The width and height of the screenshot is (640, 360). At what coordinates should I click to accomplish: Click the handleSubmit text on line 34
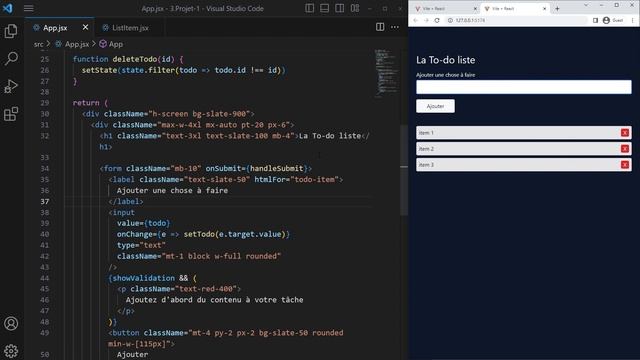[x=277, y=168]
